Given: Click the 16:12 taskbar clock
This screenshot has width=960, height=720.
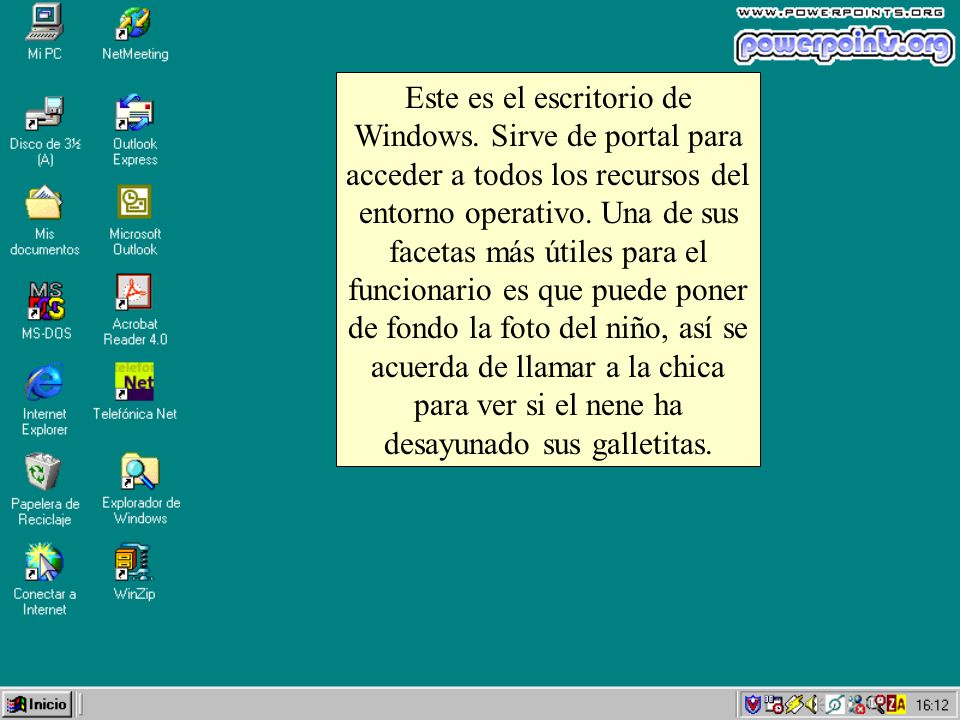Looking at the screenshot, I should pyautogui.click(x=932, y=705).
